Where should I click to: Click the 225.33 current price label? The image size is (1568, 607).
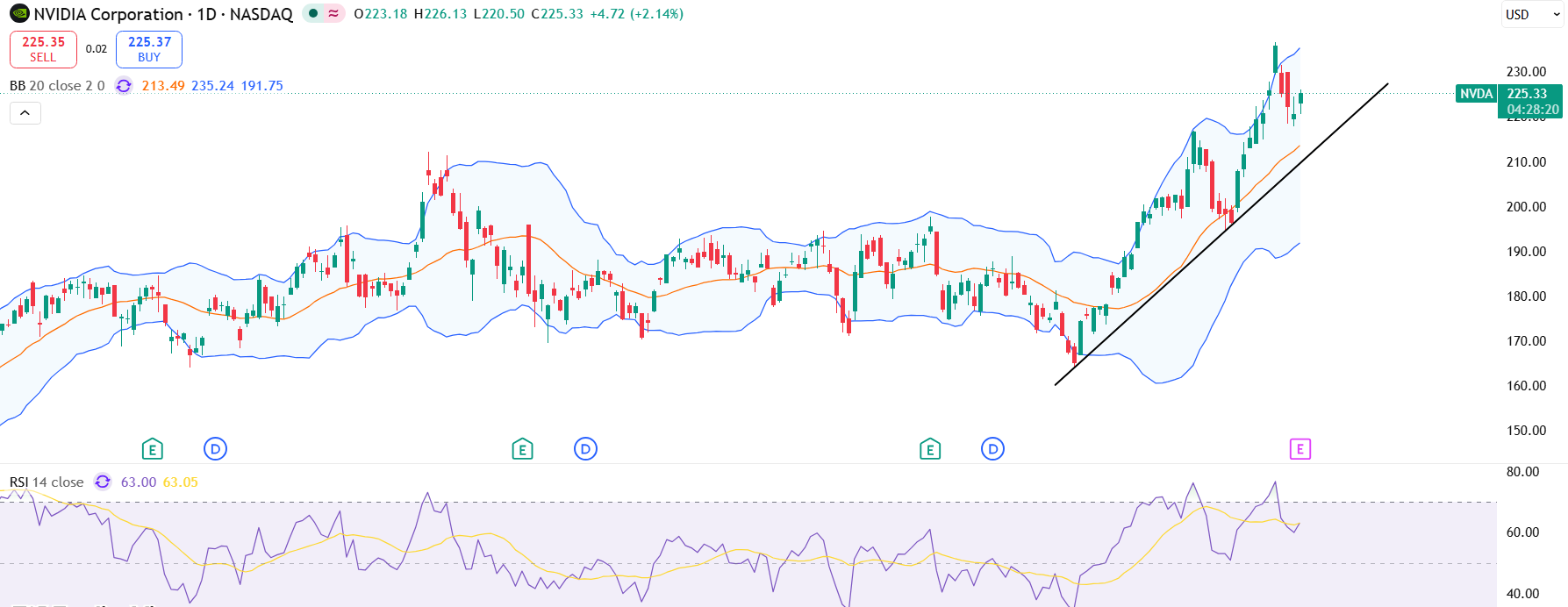pyautogui.click(x=1528, y=94)
